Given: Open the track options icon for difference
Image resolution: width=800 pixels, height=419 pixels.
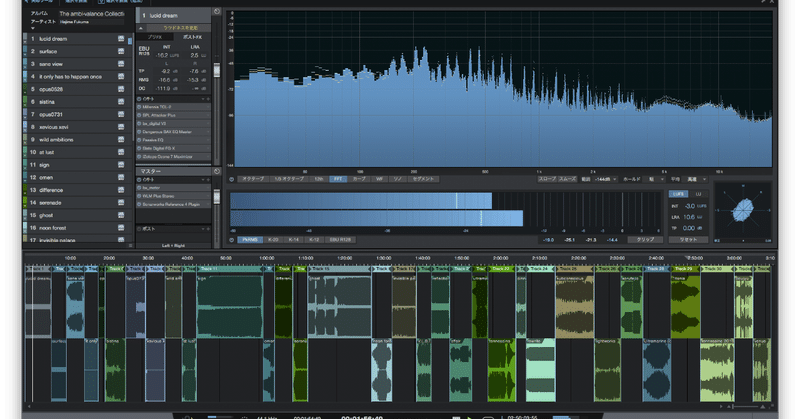Looking at the screenshot, I should pyautogui.click(x=121, y=190).
